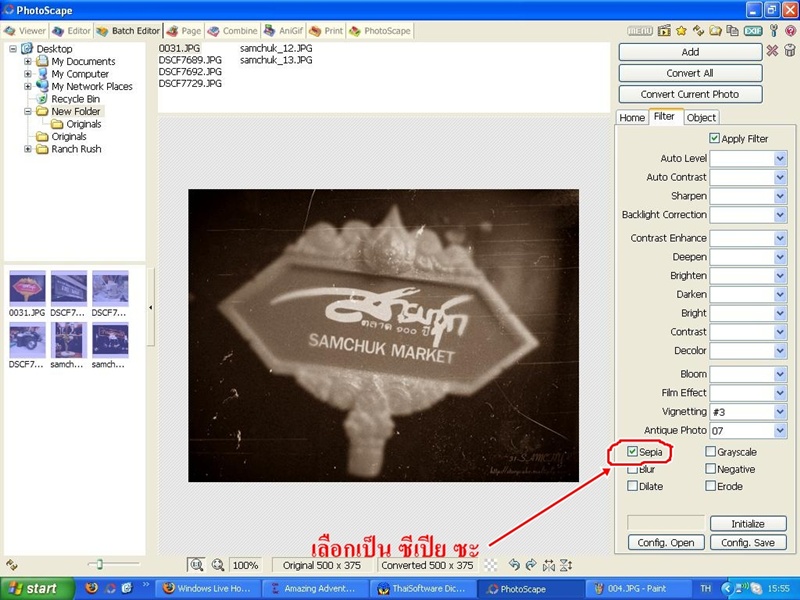
Task: Open the Bloom dropdown
Action: (x=780, y=374)
